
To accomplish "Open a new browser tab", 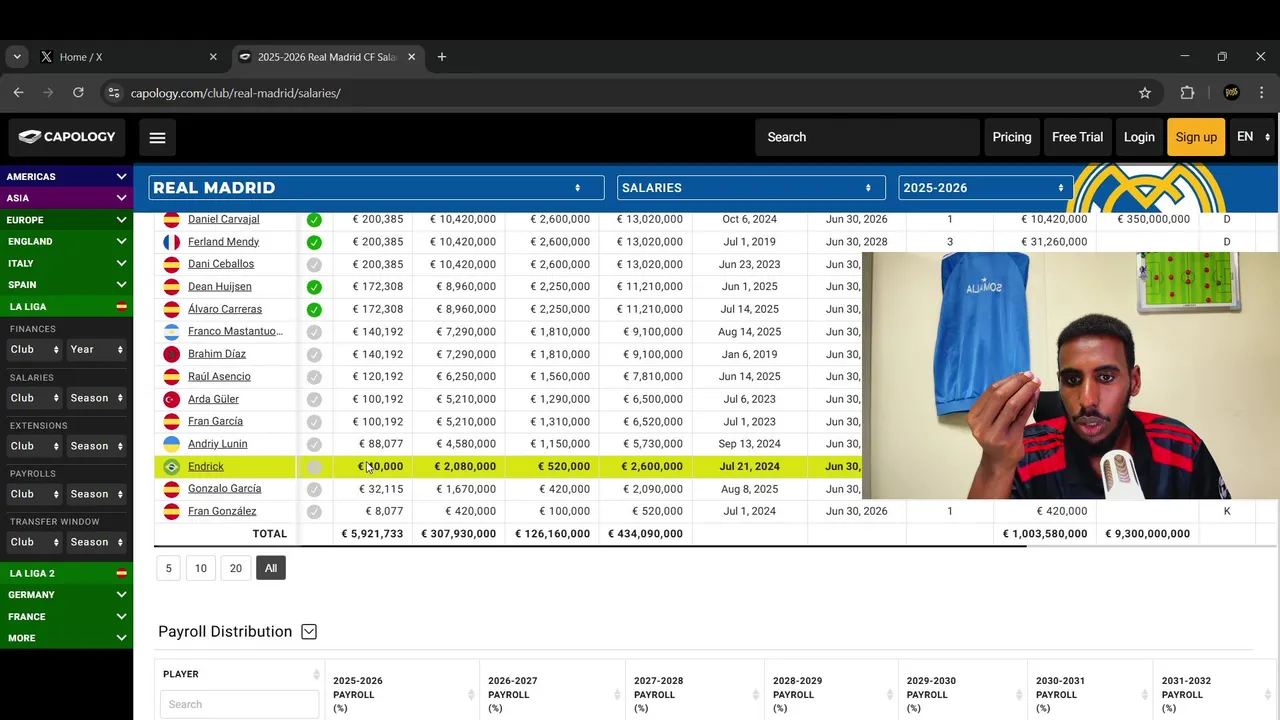I will click(x=442, y=57).
